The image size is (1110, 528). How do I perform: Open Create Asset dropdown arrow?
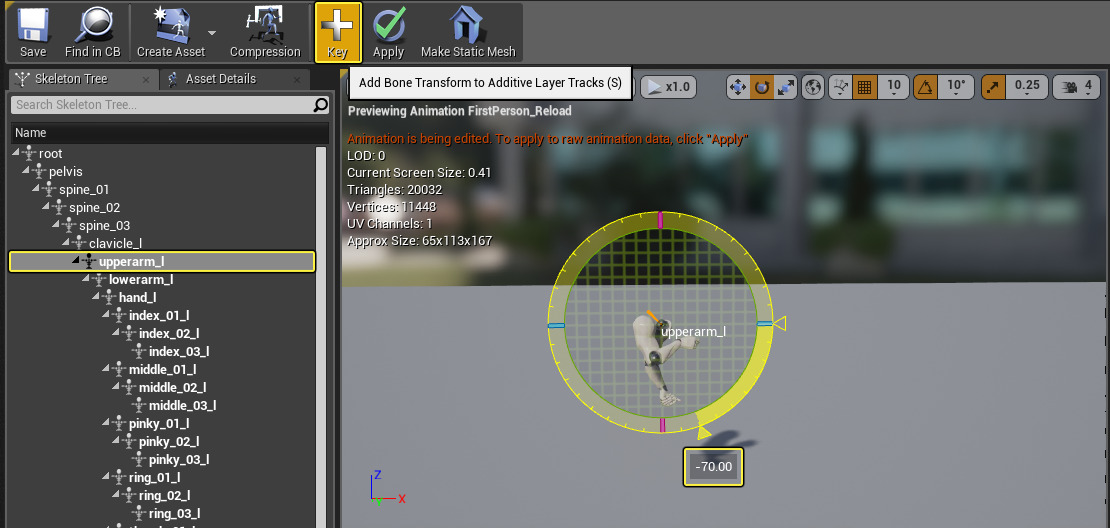click(212, 33)
